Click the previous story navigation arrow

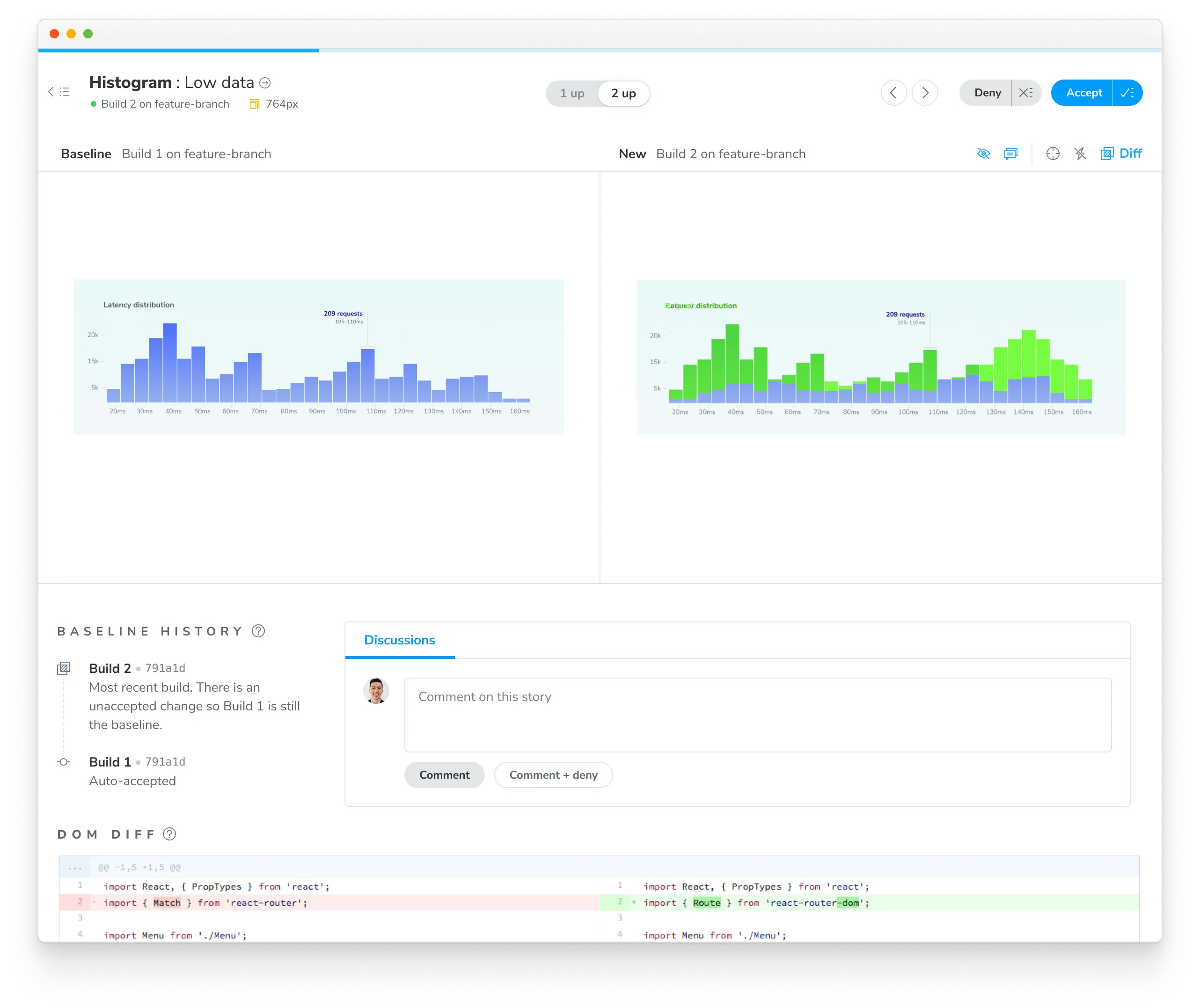pos(893,93)
